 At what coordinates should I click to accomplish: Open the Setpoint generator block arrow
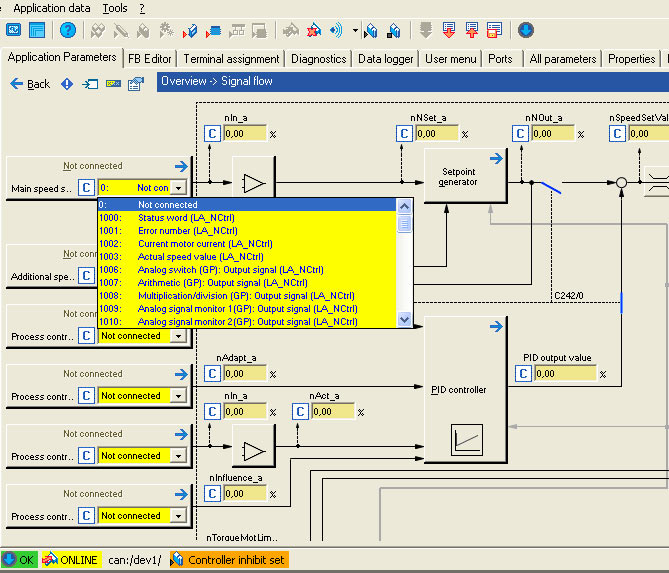494,158
